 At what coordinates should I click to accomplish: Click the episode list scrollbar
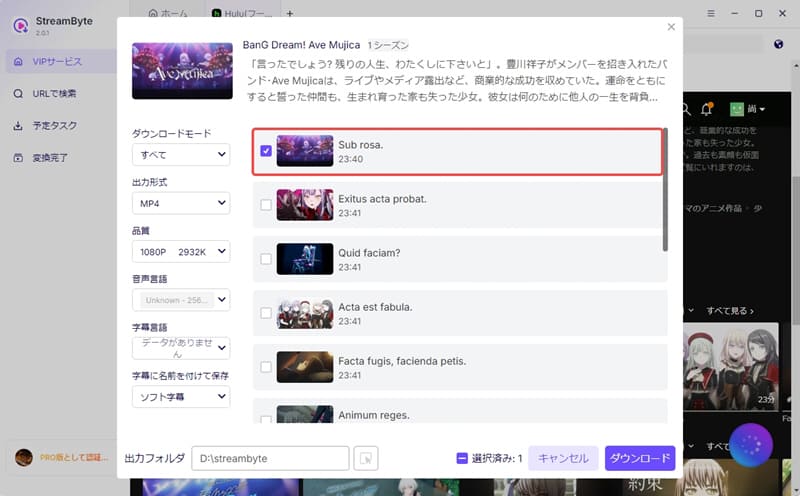[665, 190]
